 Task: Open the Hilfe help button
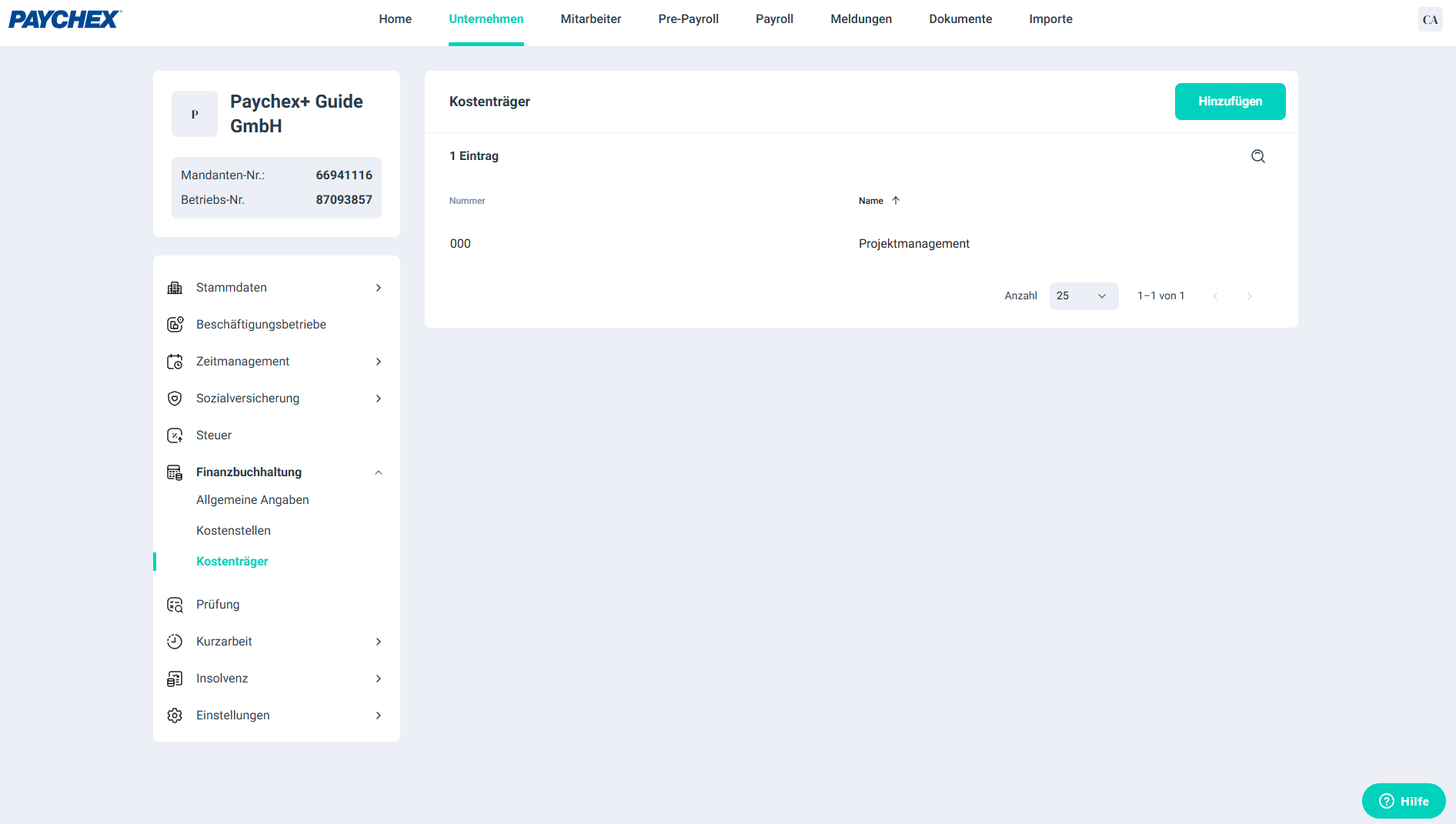1404,801
